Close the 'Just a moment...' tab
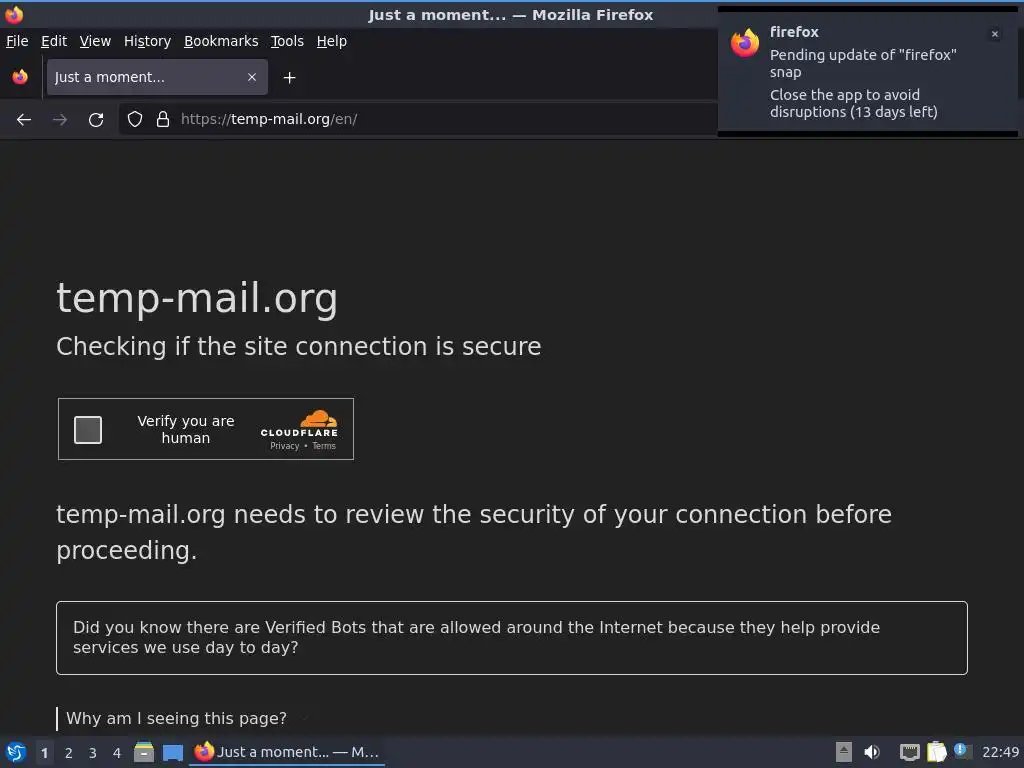Screen dimensions: 1024x768 pyautogui.click(x=252, y=77)
